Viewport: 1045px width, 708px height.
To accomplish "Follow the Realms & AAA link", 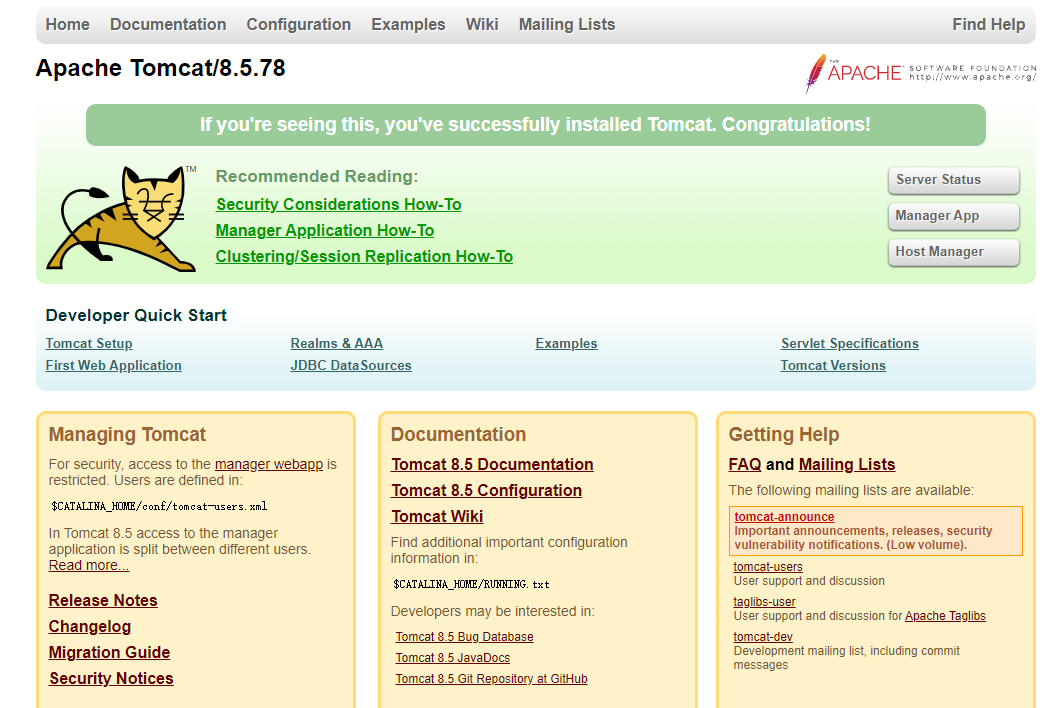I will pyautogui.click(x=337, y=344).
